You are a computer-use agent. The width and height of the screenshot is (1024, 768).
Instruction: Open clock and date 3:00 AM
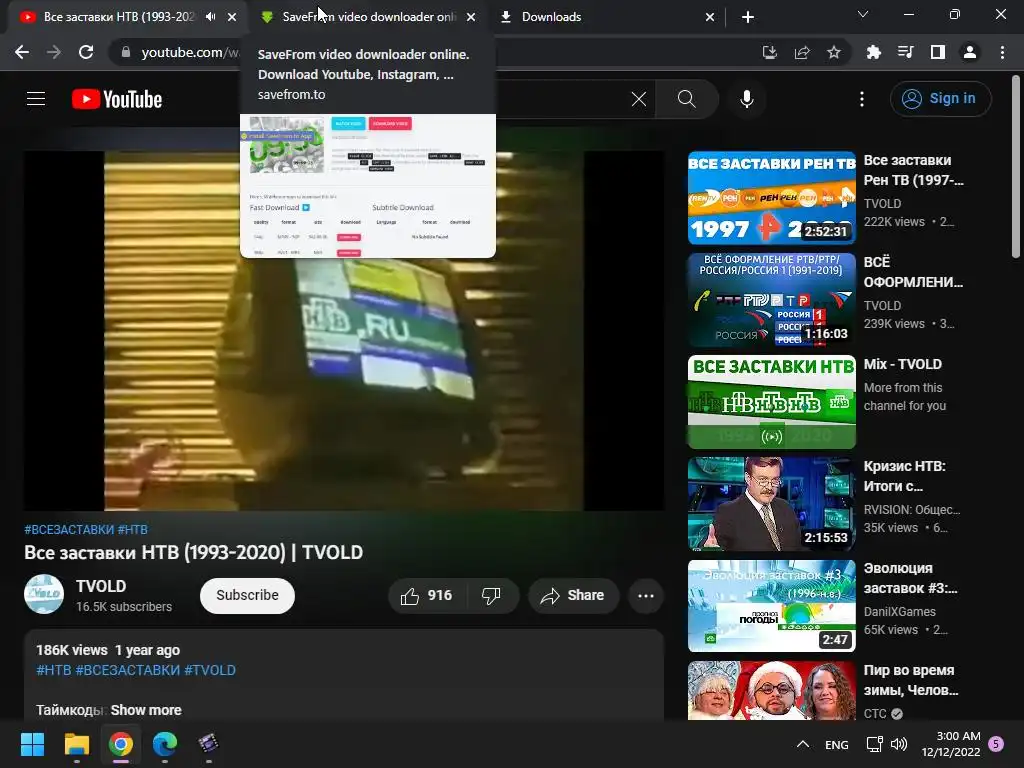coord(951,744)
